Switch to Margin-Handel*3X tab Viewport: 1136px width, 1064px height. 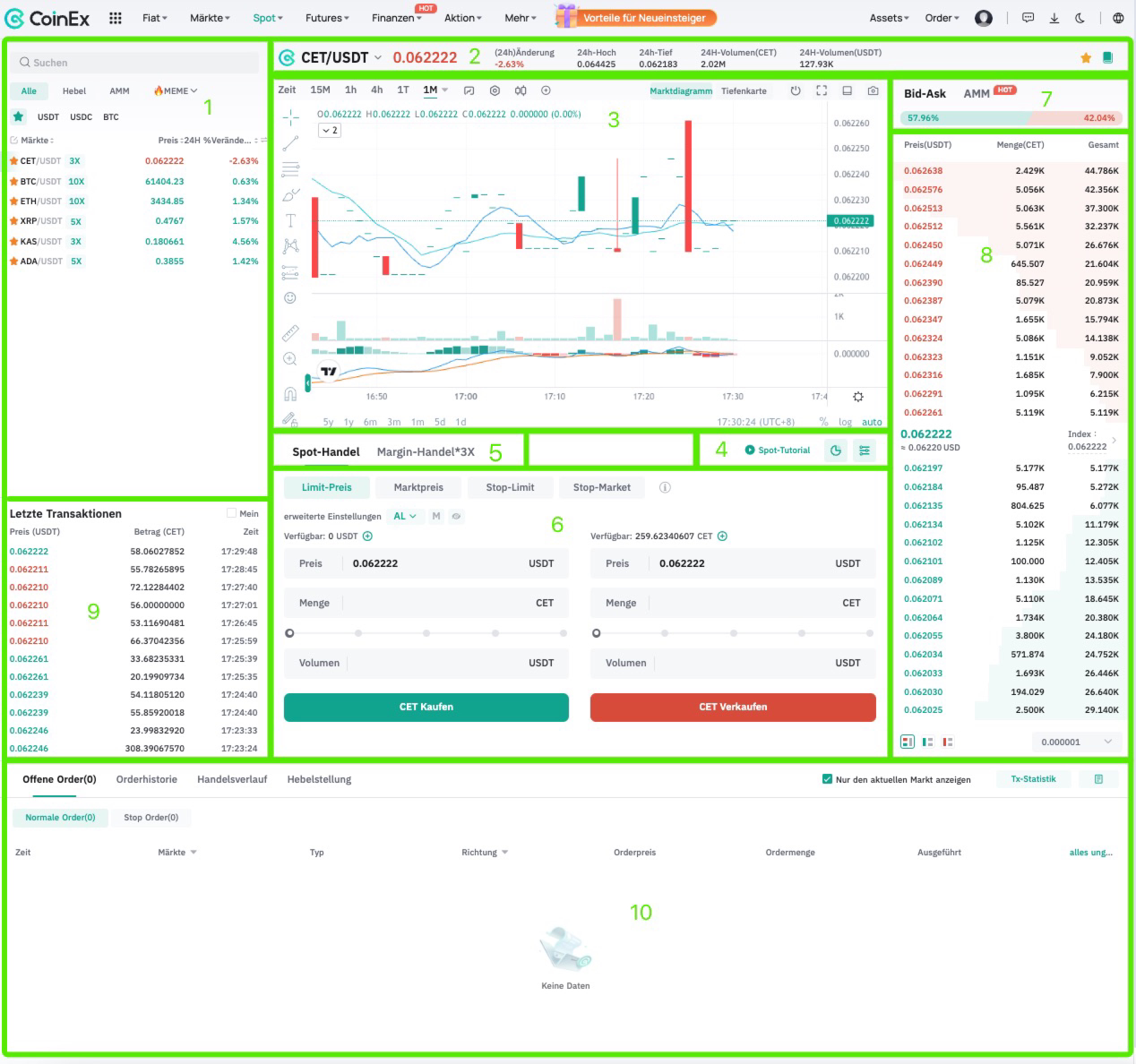(x=426, y=451)
